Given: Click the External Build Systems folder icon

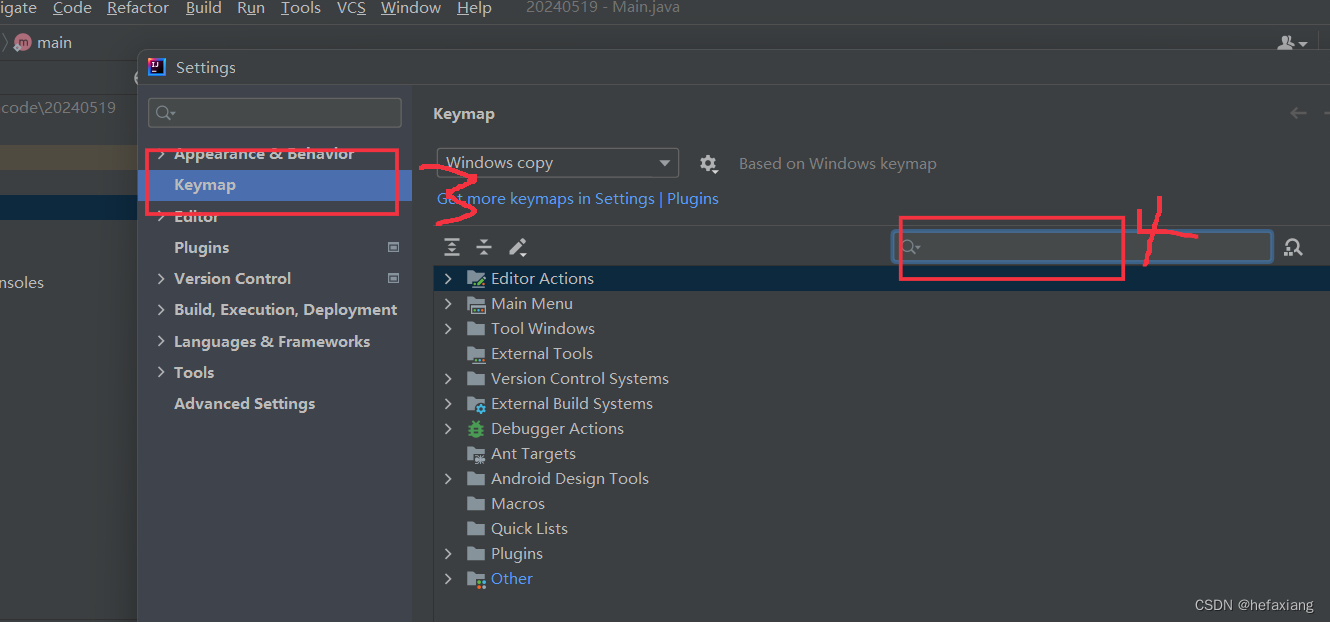Looking at the screenshot, I should (476, 404).
